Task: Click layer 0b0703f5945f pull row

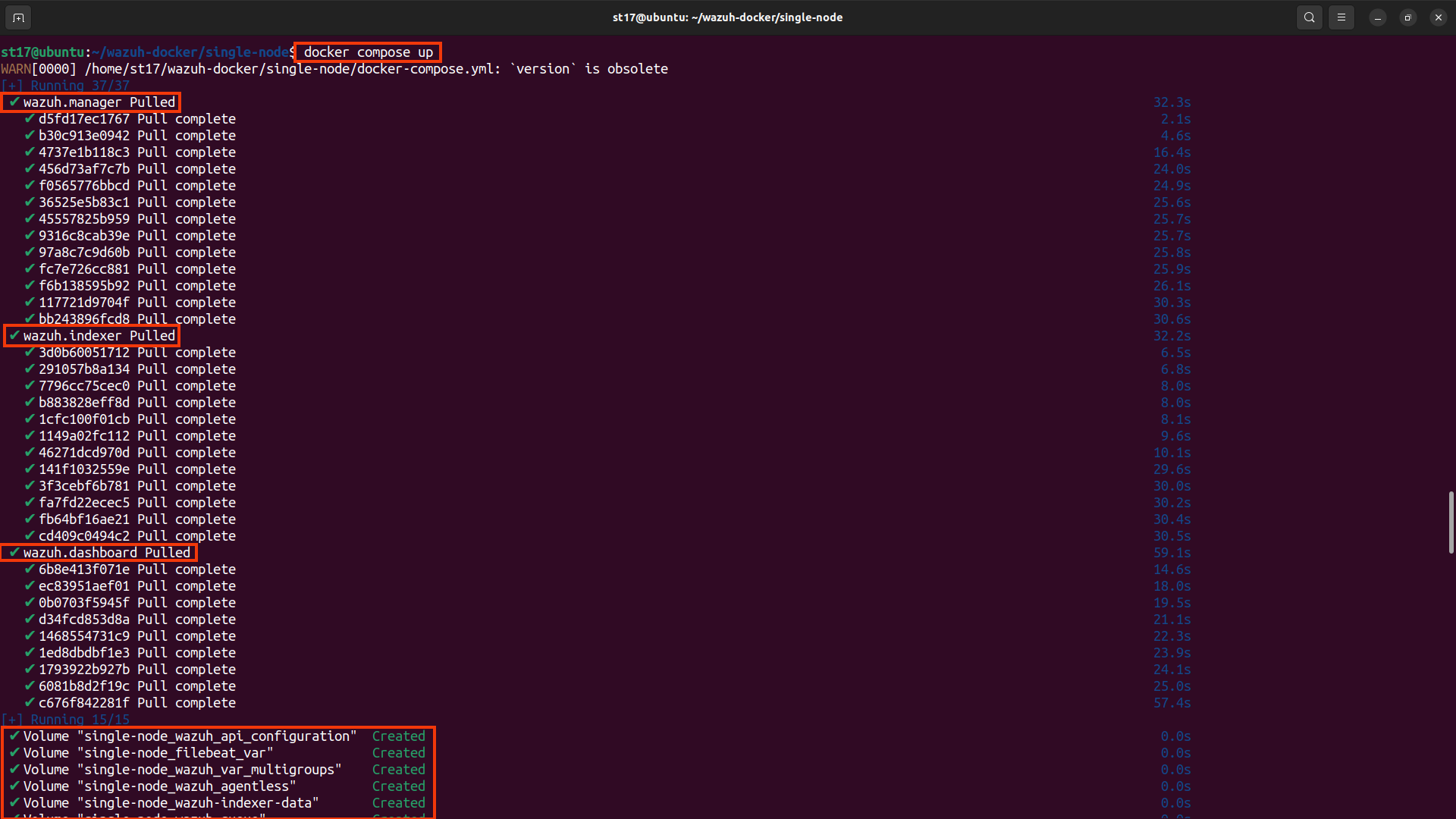Action: click(130, 603)
